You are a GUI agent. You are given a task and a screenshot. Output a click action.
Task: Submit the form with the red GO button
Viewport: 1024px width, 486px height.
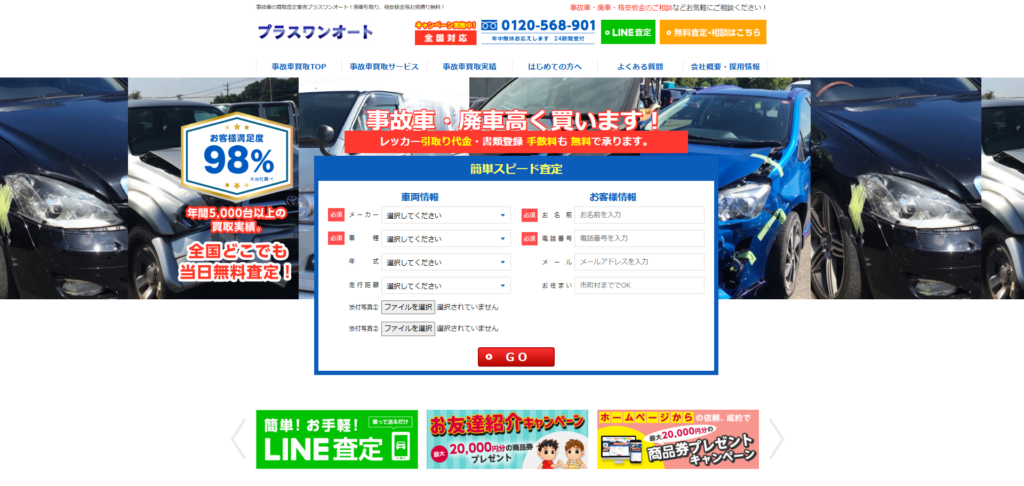516,357
